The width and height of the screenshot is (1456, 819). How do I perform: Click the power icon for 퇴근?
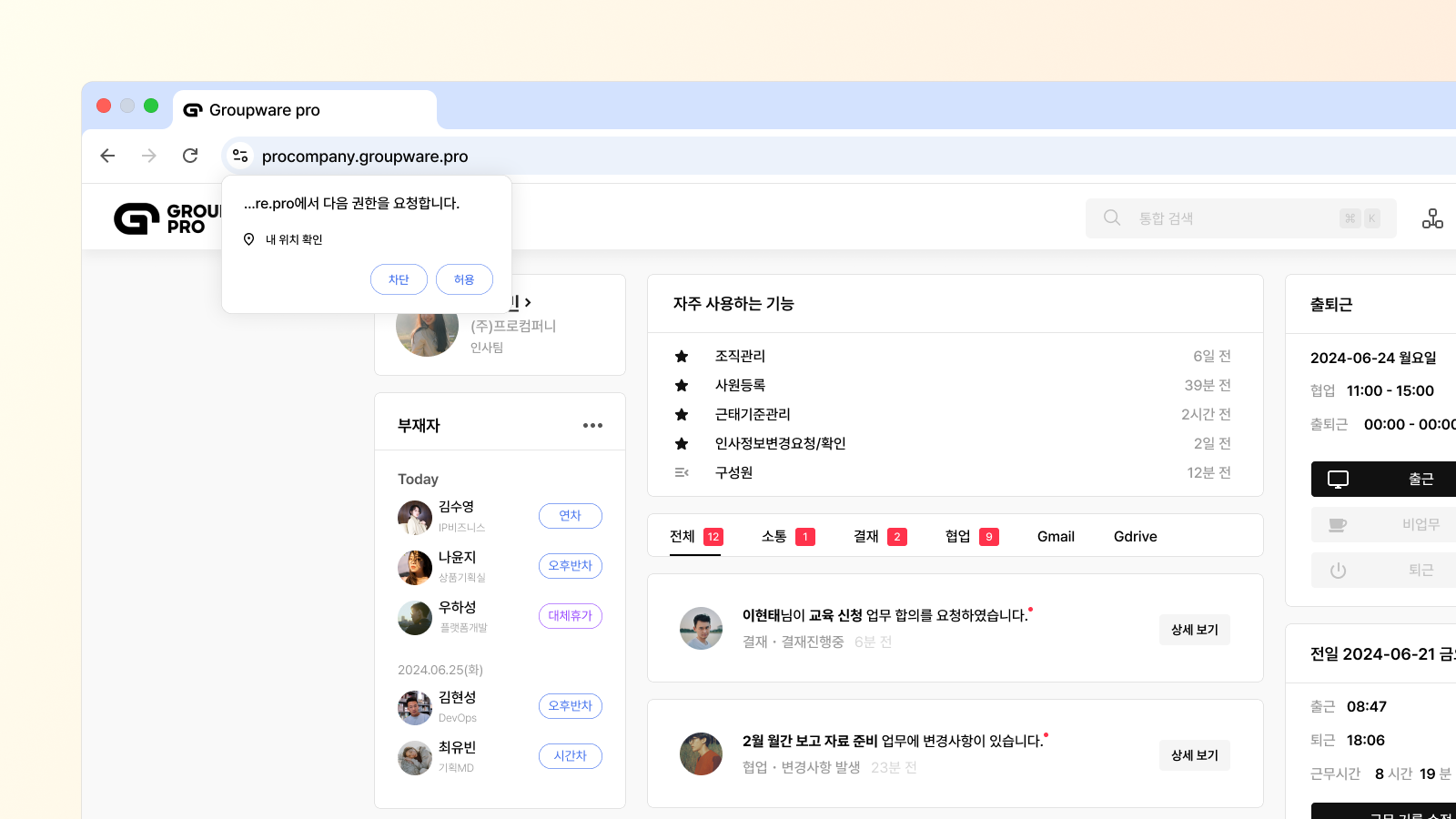tap(1338, 571)
